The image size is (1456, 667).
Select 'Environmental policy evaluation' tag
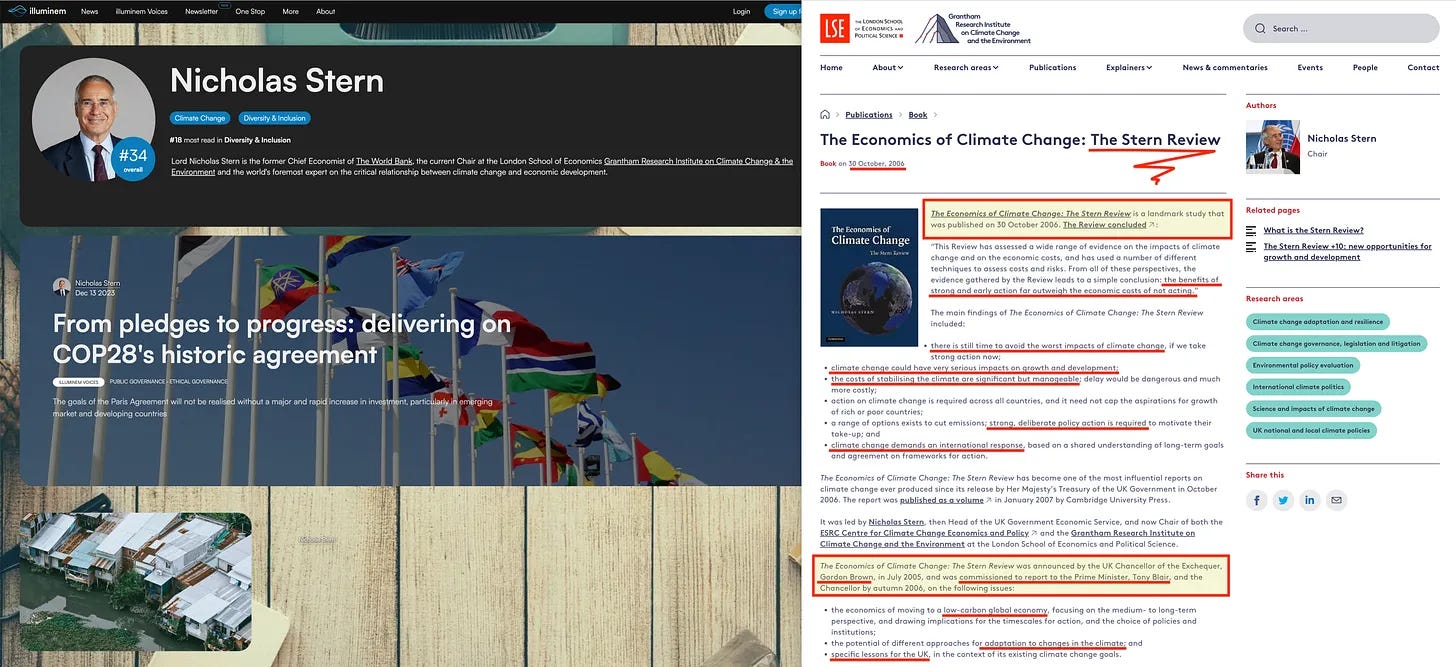coord(1303,365)
